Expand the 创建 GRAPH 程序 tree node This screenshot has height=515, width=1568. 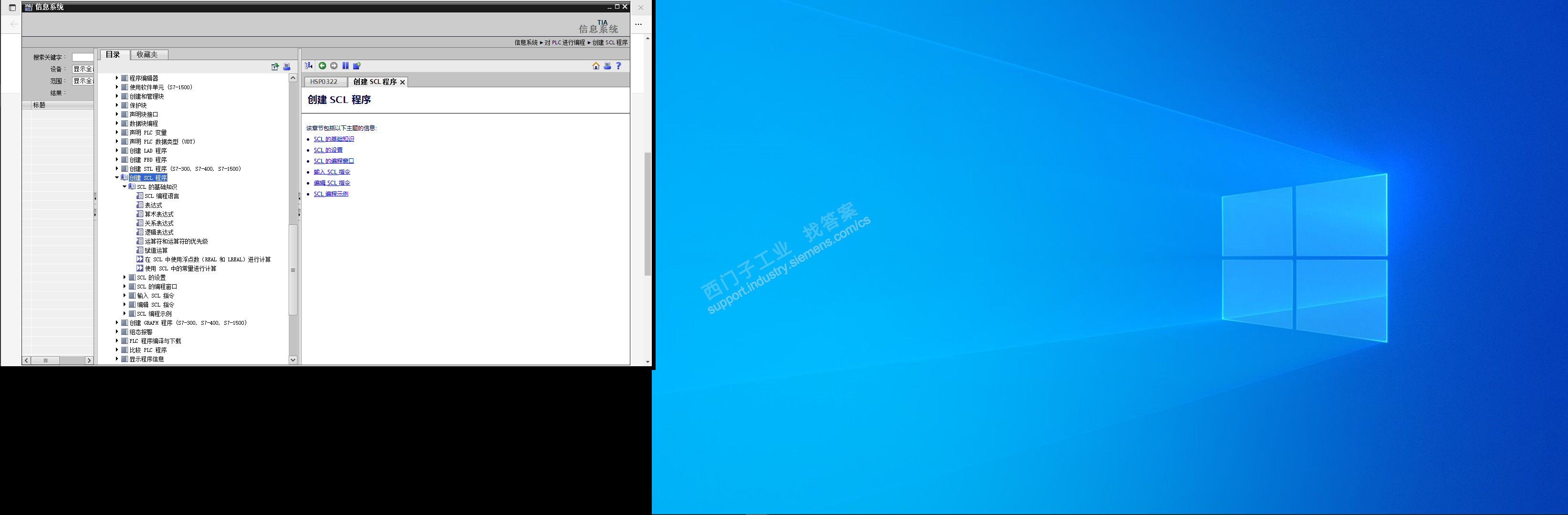click(117, 323)
